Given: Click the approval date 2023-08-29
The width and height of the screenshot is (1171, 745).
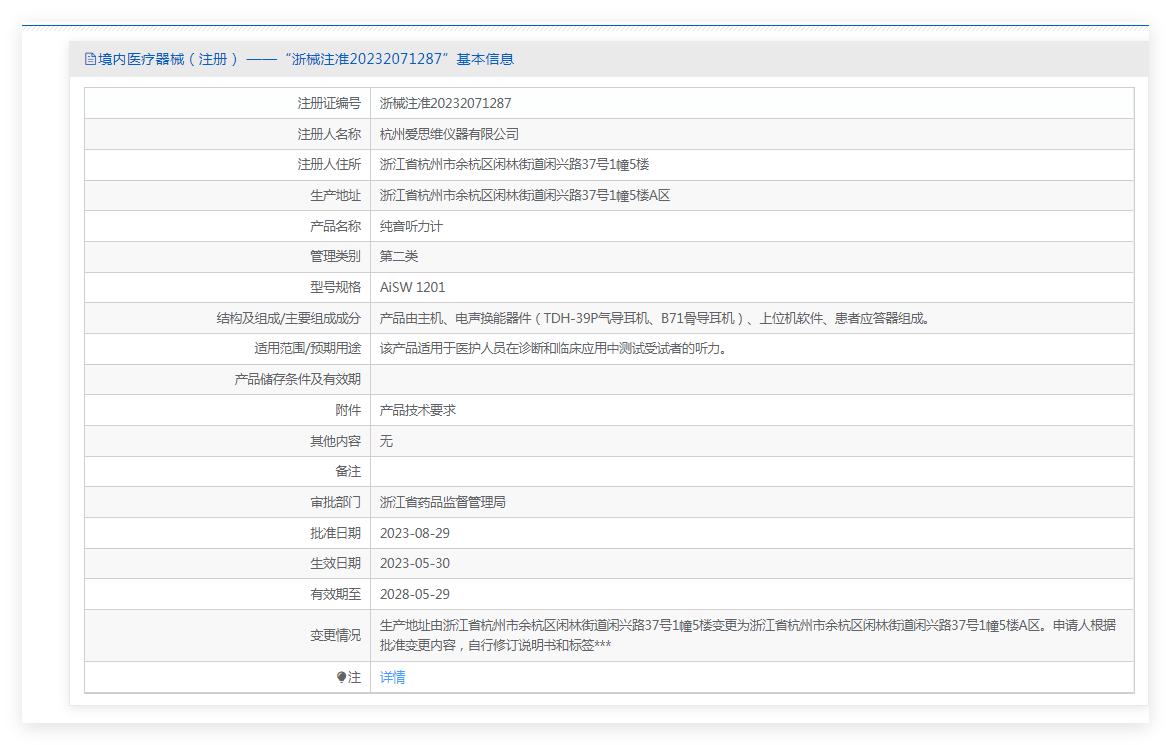Looking at the screenshot, I should point(414,533).
